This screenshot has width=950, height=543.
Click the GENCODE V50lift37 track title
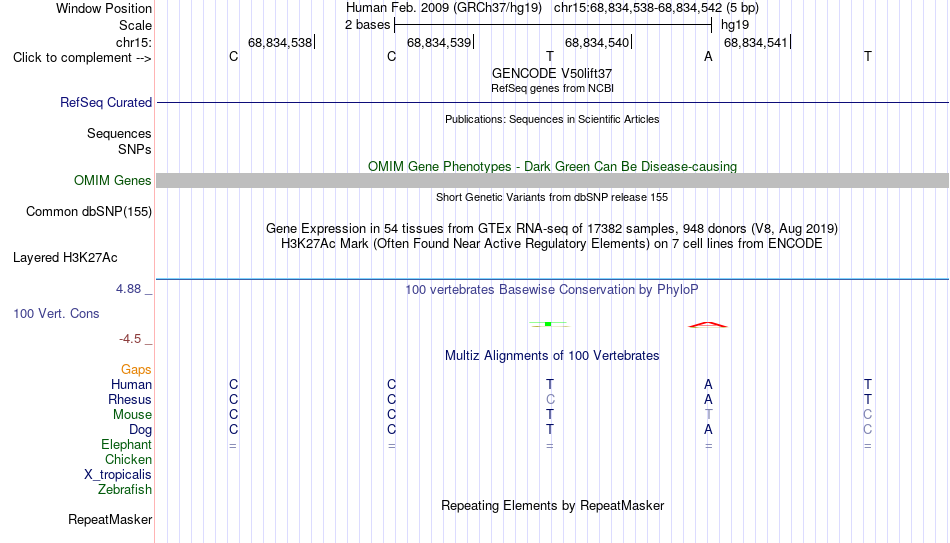pos(552,73)
